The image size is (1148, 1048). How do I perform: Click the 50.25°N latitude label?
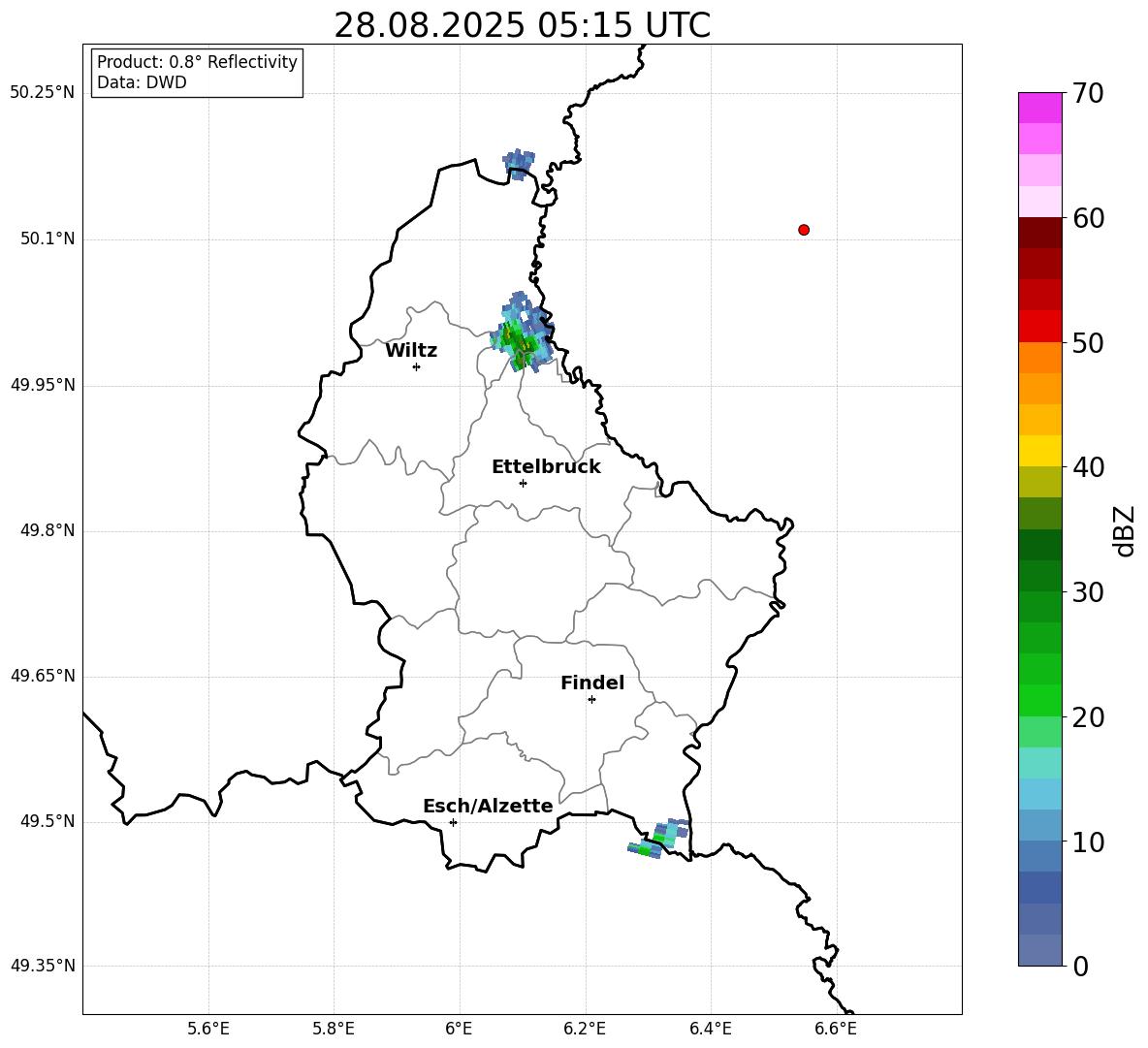(43, 93)
